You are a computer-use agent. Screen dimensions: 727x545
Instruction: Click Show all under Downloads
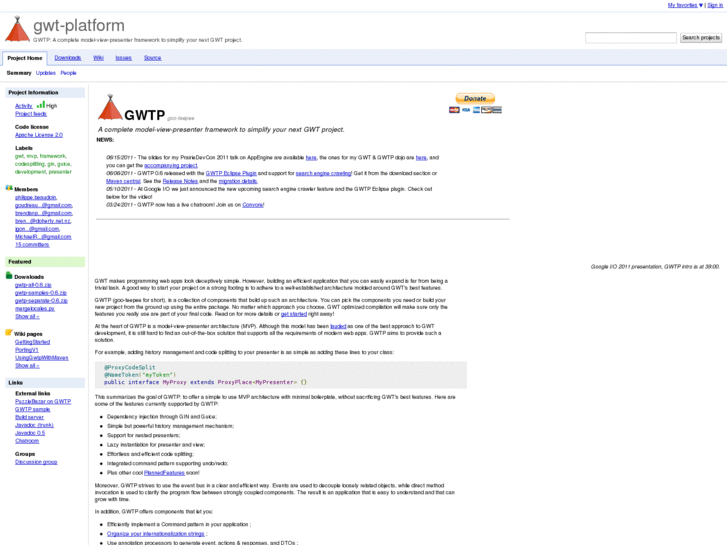coord(27,317)
